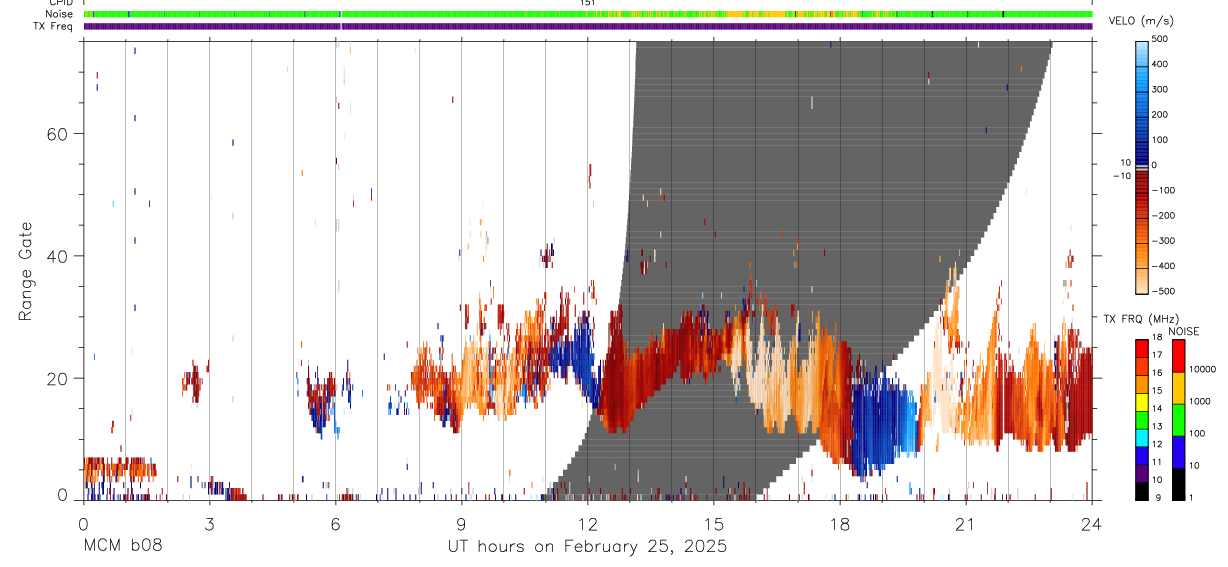Click the 'UT hours on February 25, 2025' label
Viewport: 1228px width, 567px height.
(x=586, y=547)
